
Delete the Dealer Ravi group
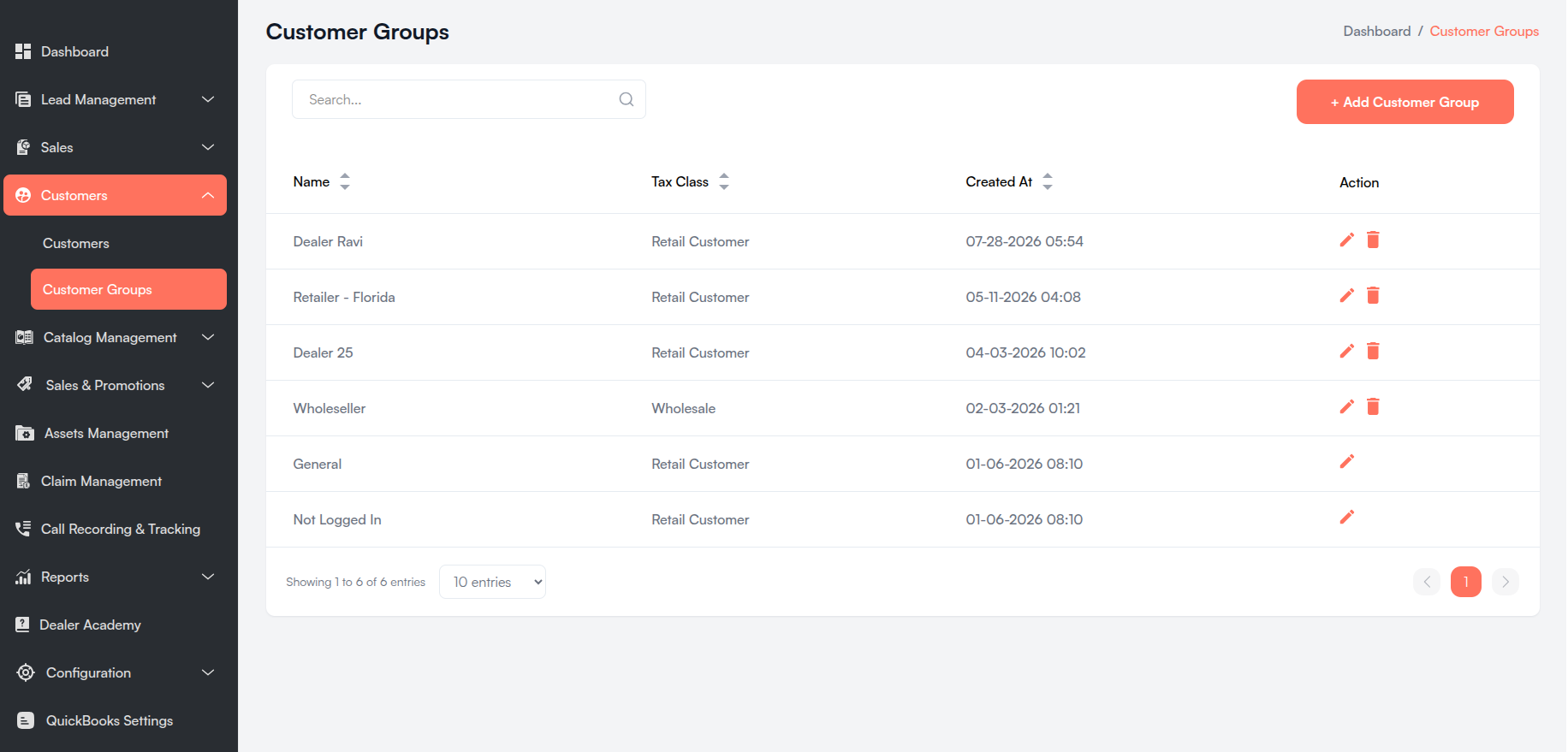pyautogui.click(x=1373, y=240)
